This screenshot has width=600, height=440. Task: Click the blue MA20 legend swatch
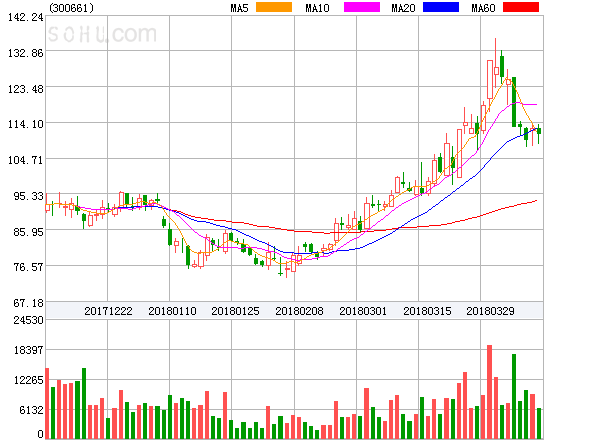(441, 7)
